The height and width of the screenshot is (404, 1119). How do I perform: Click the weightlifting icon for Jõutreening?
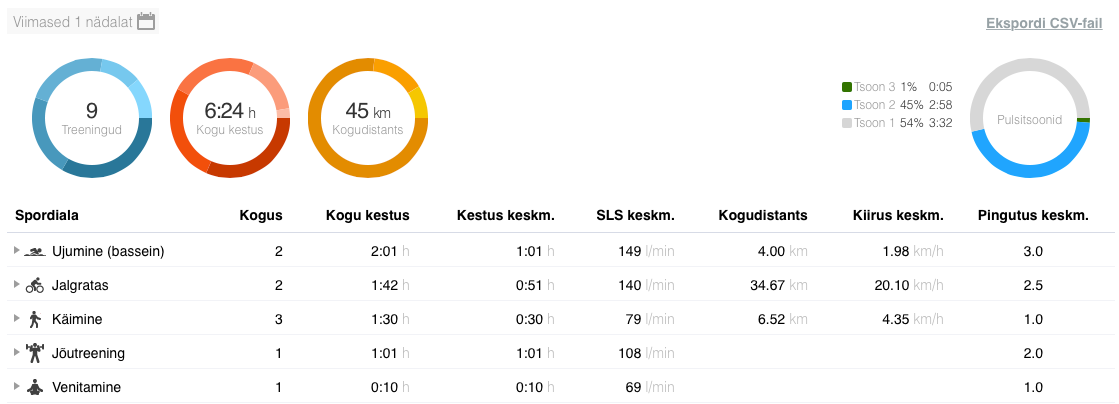(x=35, y=353)
